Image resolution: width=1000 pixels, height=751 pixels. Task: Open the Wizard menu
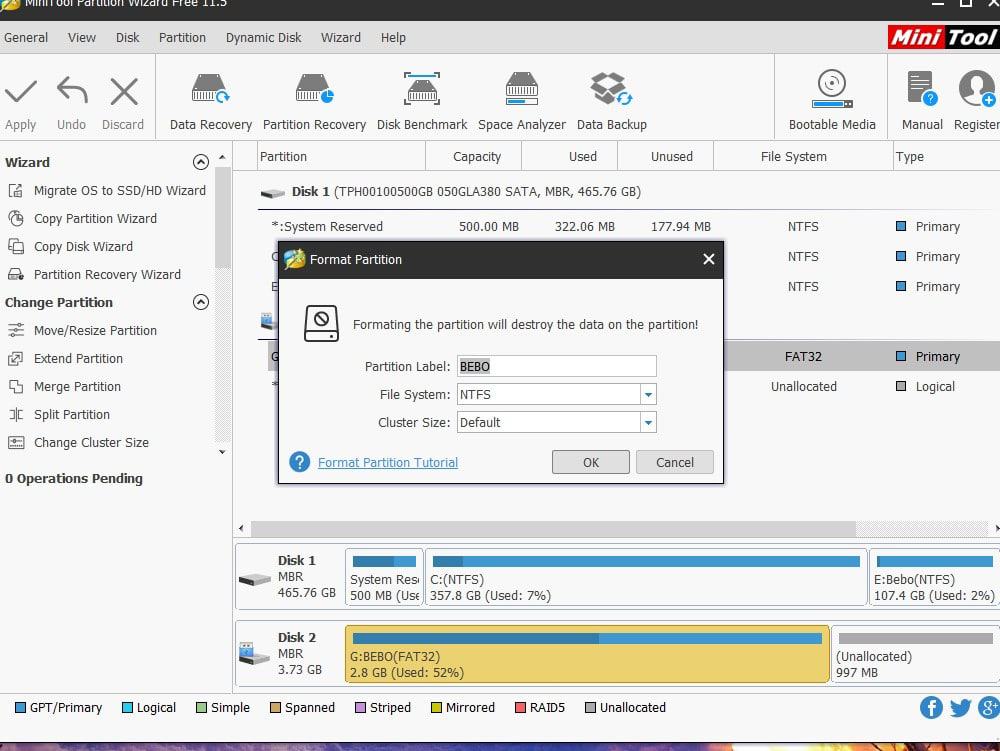pos(341,38)
